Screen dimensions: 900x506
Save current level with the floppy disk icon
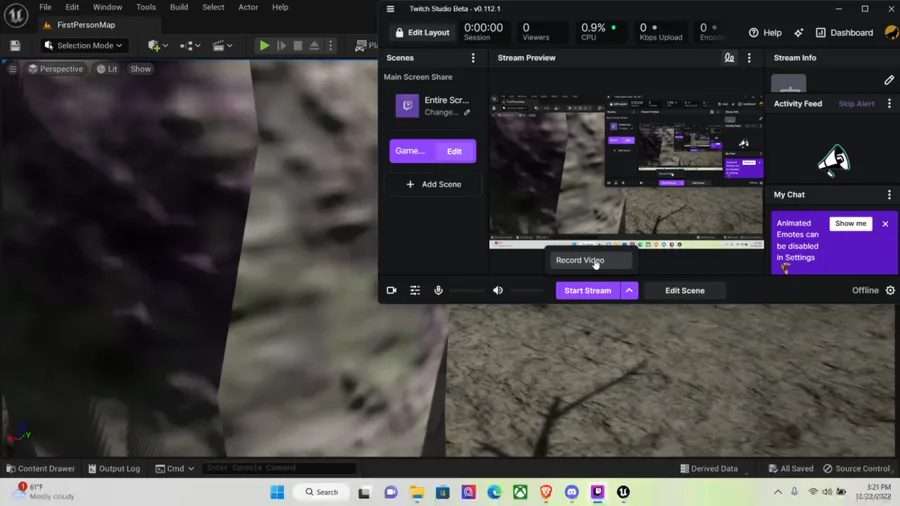[15, 45]
